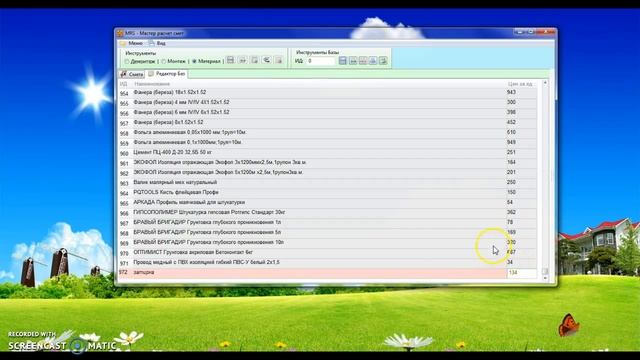Click fourth icon with arrow in Инструменты group
The height and width of the screenshot is (360, 640).
pos(267,60)
